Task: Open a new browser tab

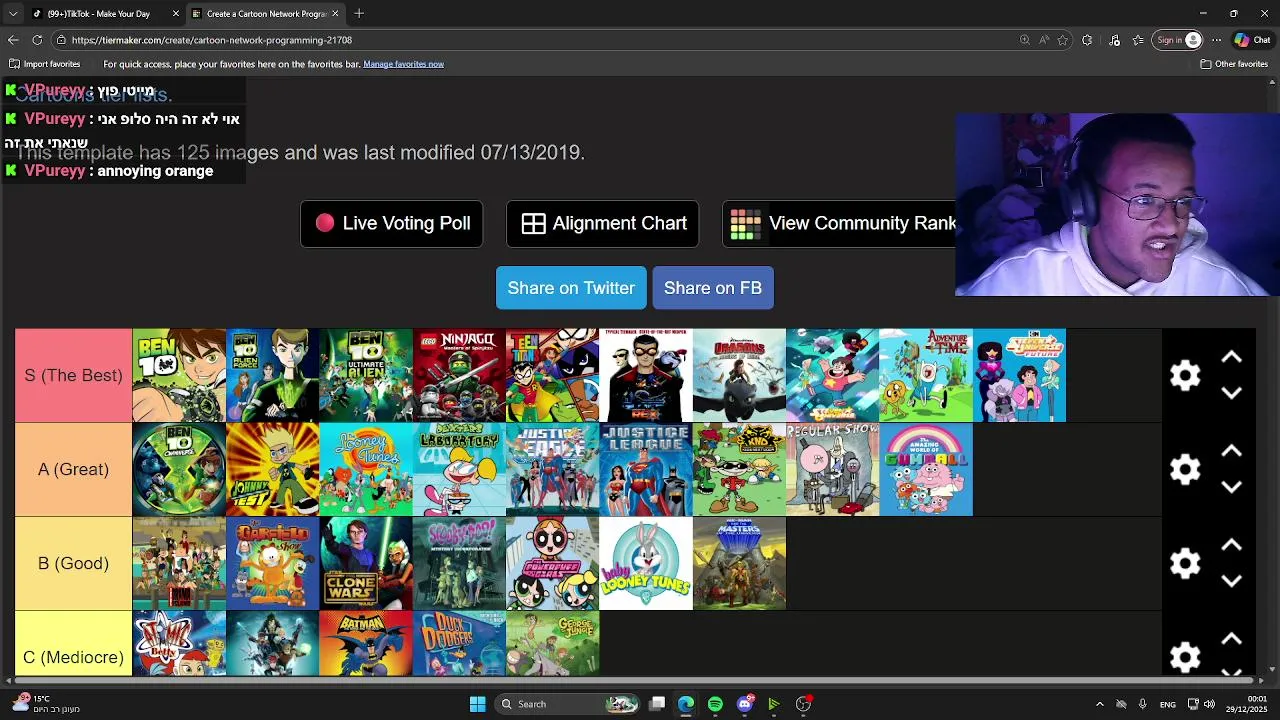Action: click(359, 14)
